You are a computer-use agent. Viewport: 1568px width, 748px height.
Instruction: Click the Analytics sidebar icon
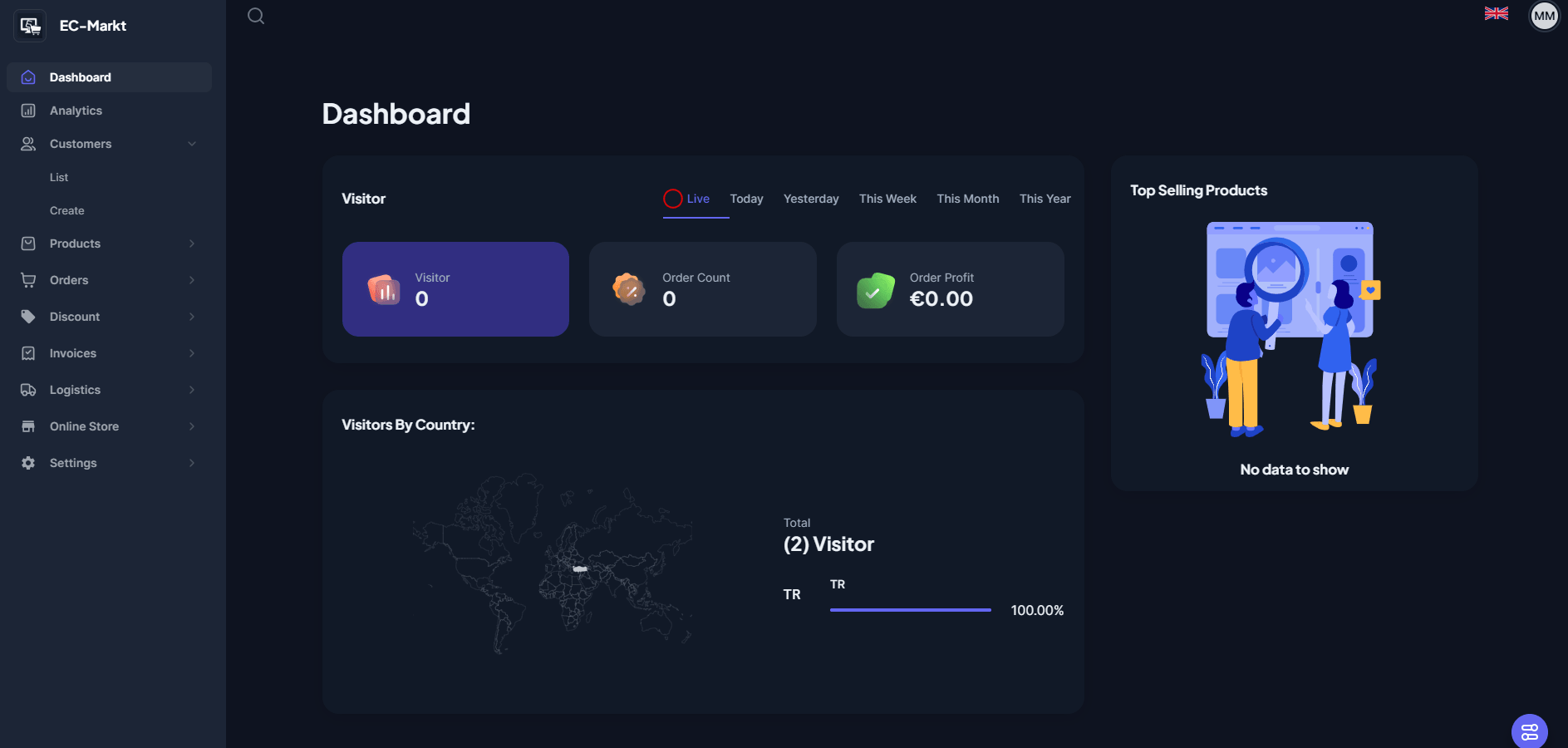28,111
